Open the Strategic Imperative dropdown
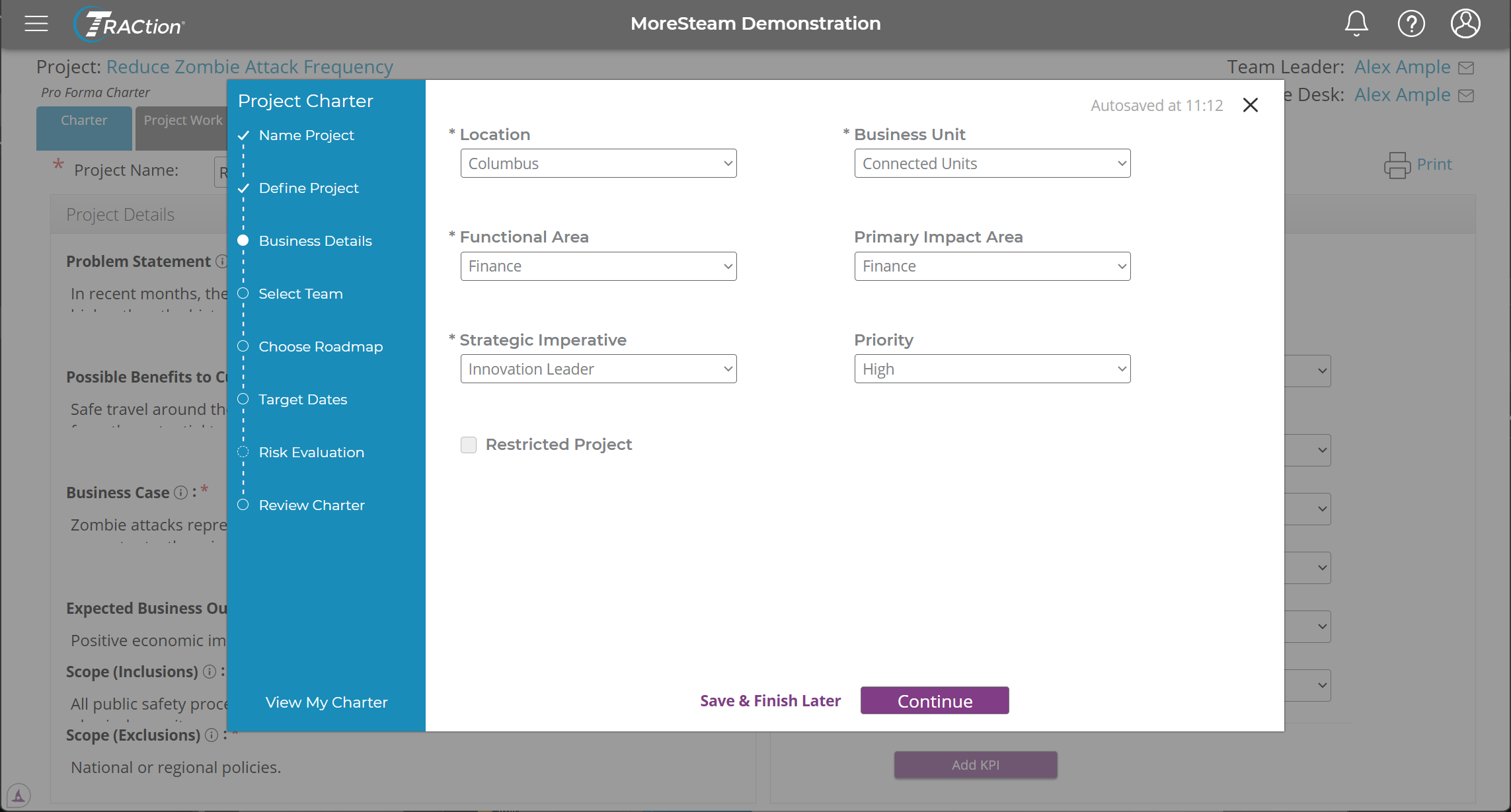The height and width of the screenshot is (812, 1511). (x=598, y=369)
